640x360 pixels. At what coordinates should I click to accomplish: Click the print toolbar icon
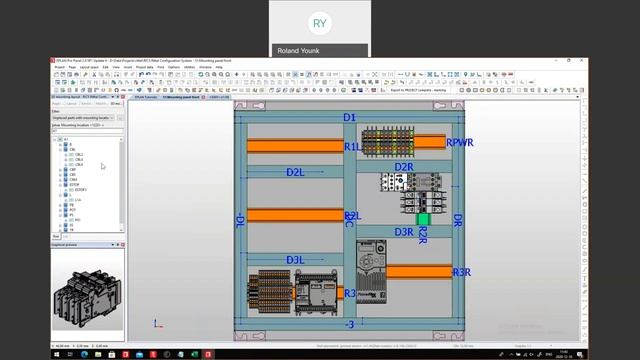(76, 75)
